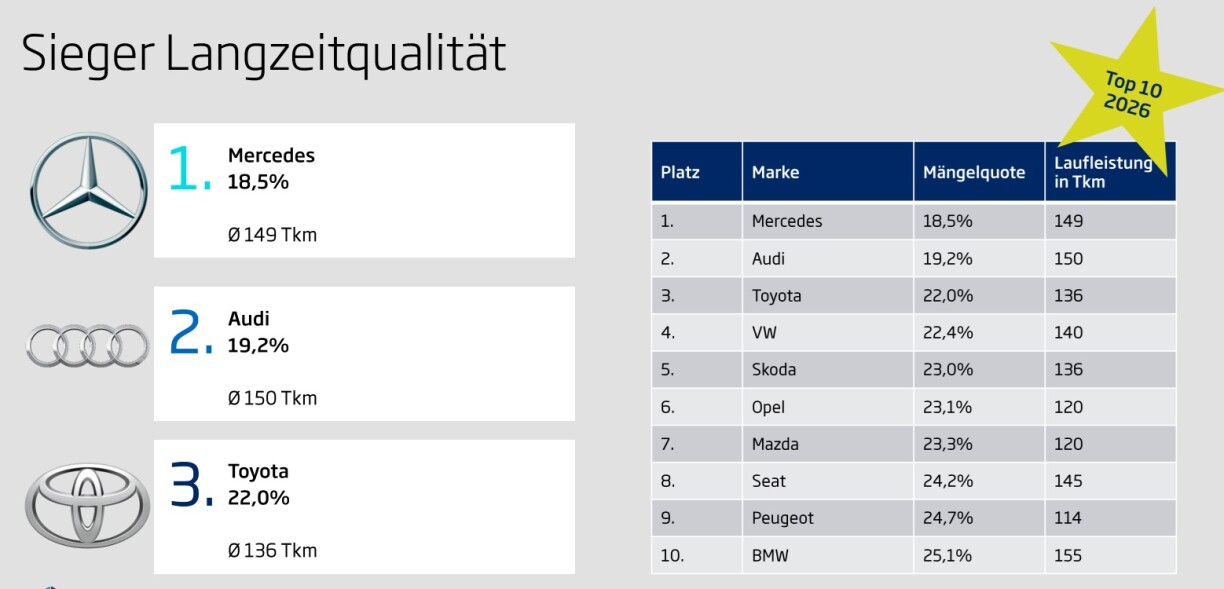
Task: Select the Marke column header
Action: tap(776, 172)
